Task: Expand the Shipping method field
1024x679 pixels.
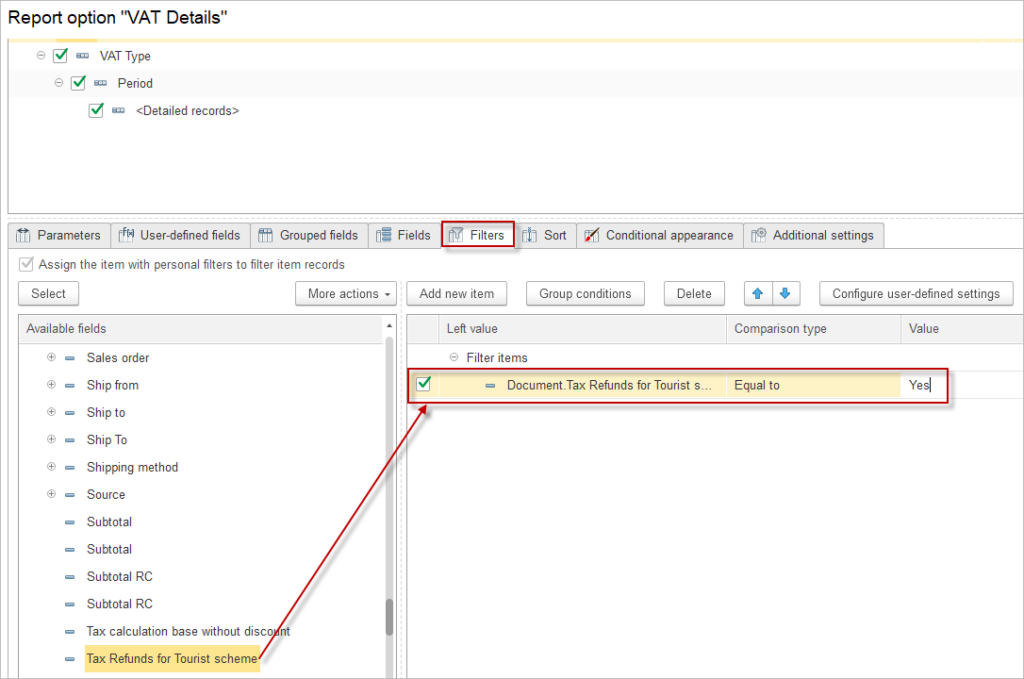Action: (x=51, y=467)
